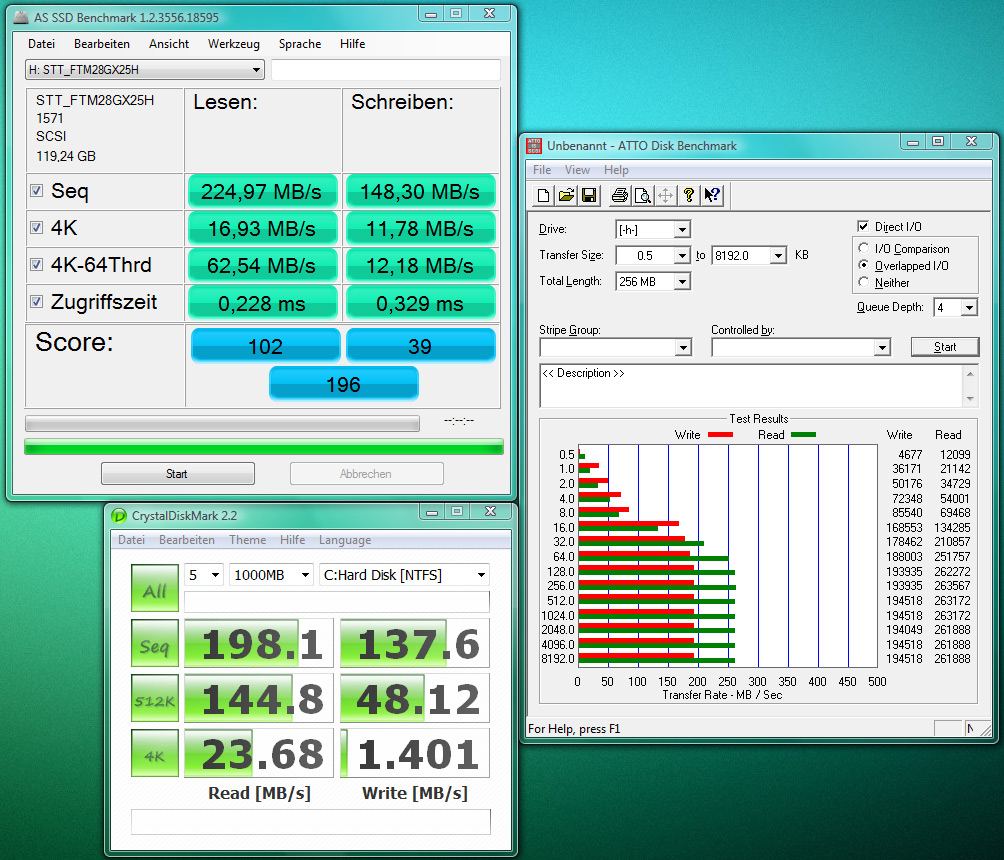Expand the C:Hard Disk [NTFS] drive dropdown
Image resolution: width=1004 pixels, height=860 pixels.
404,575
